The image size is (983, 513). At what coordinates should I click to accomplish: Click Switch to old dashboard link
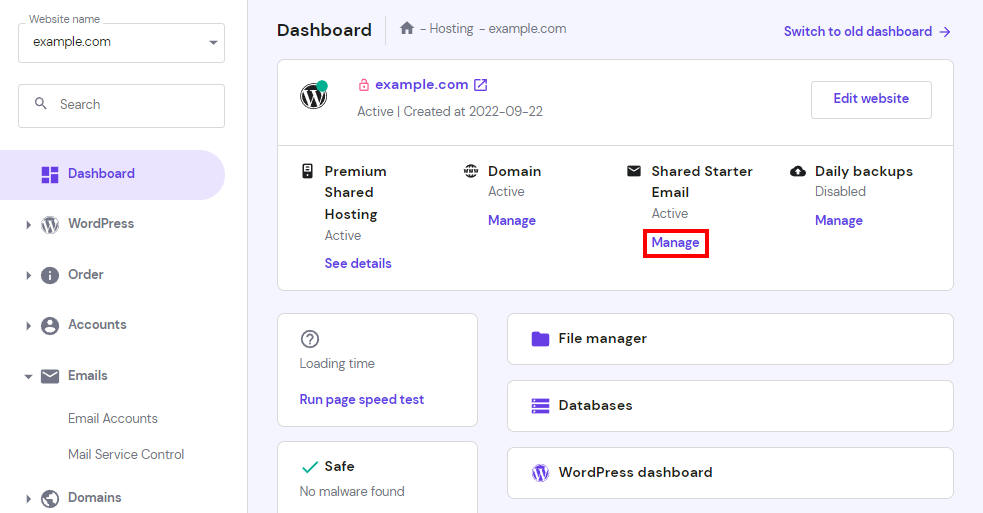click(x=867, y=31)
